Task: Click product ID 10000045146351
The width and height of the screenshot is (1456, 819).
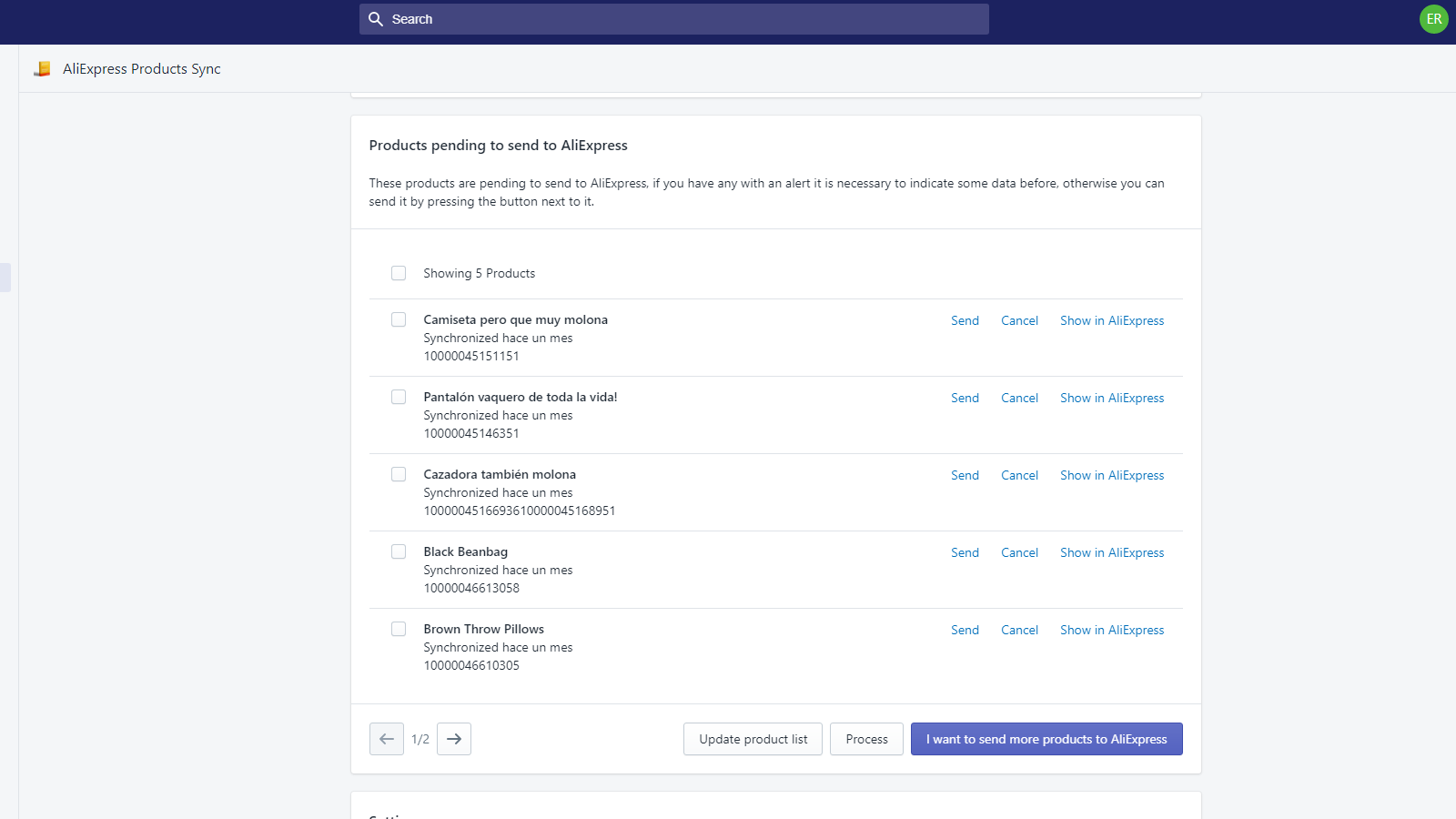Action: [x=471, y=433]
